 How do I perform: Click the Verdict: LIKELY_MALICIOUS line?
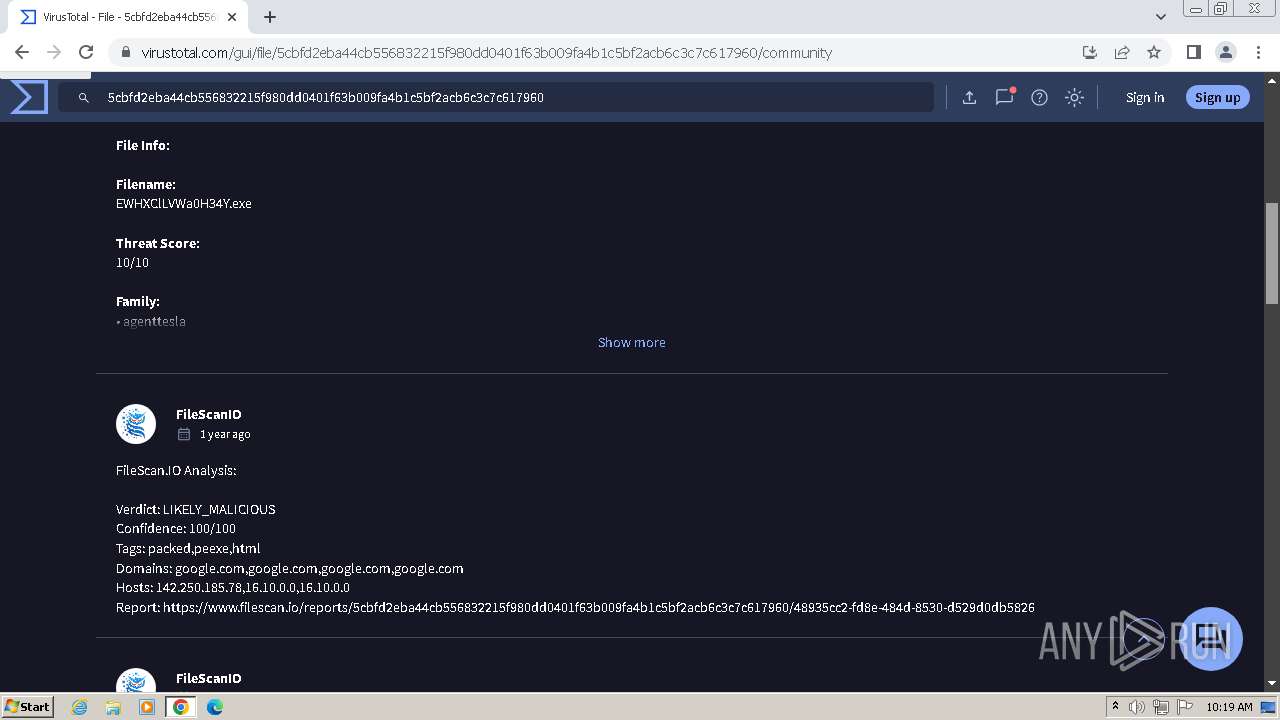[196, 509]
